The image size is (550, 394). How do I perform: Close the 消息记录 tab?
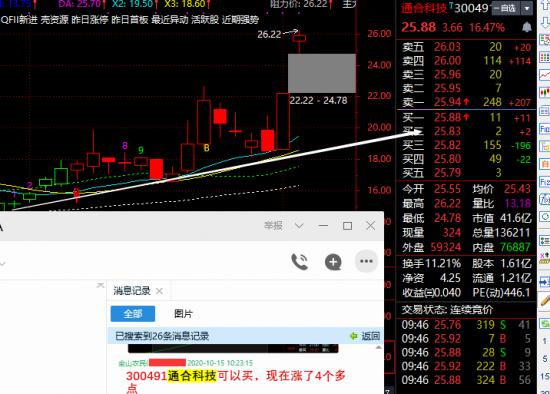[159, 291]
